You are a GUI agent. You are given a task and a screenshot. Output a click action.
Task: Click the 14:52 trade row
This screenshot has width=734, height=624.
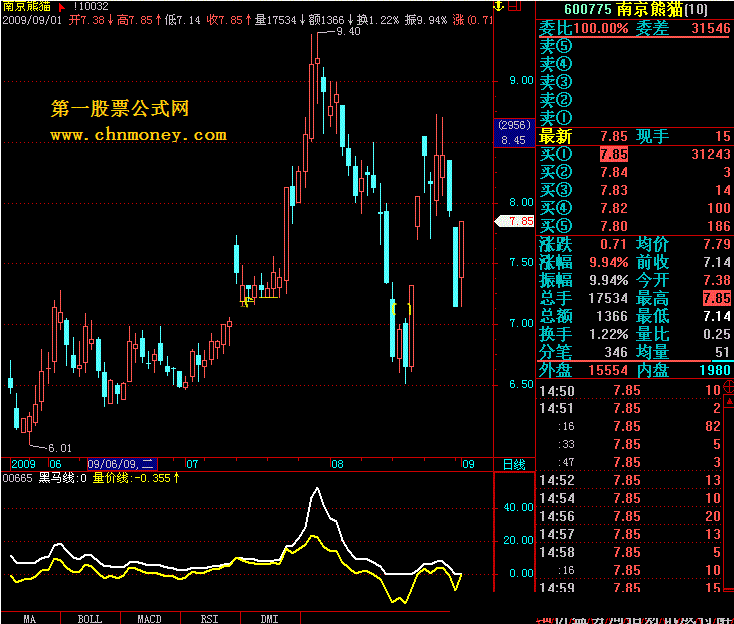point(630,480)
